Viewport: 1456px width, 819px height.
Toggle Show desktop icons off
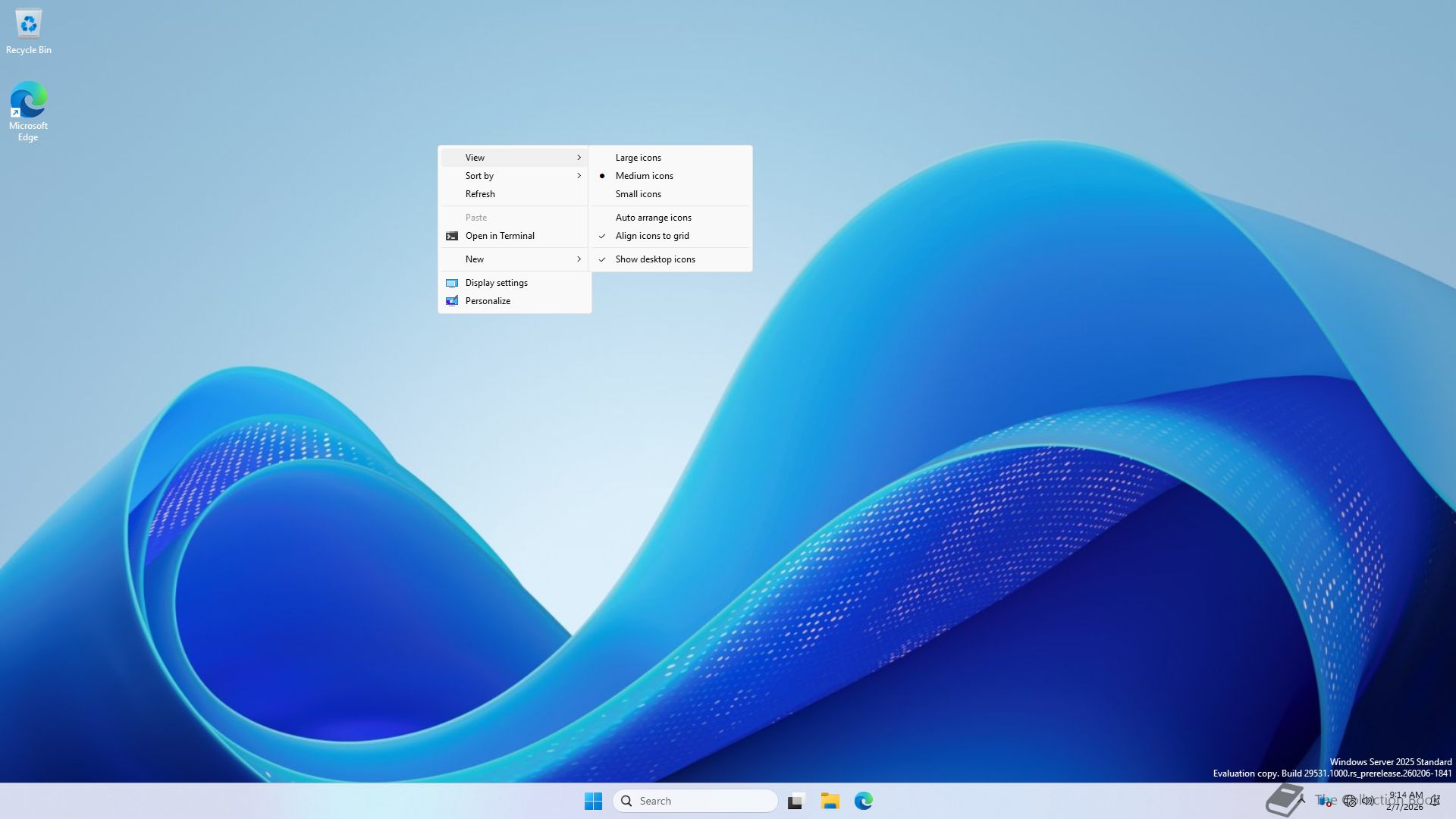(654, 259)
